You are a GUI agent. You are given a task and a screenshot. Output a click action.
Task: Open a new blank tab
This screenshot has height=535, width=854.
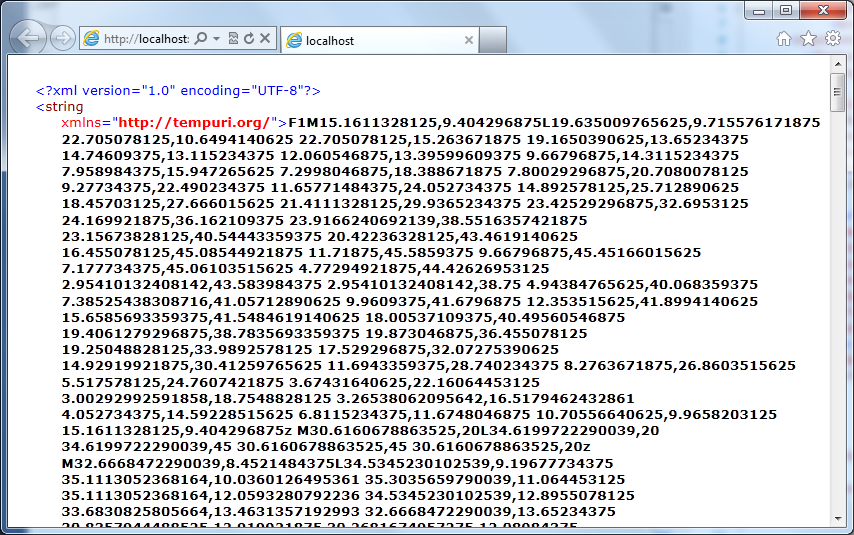point(493,40)
